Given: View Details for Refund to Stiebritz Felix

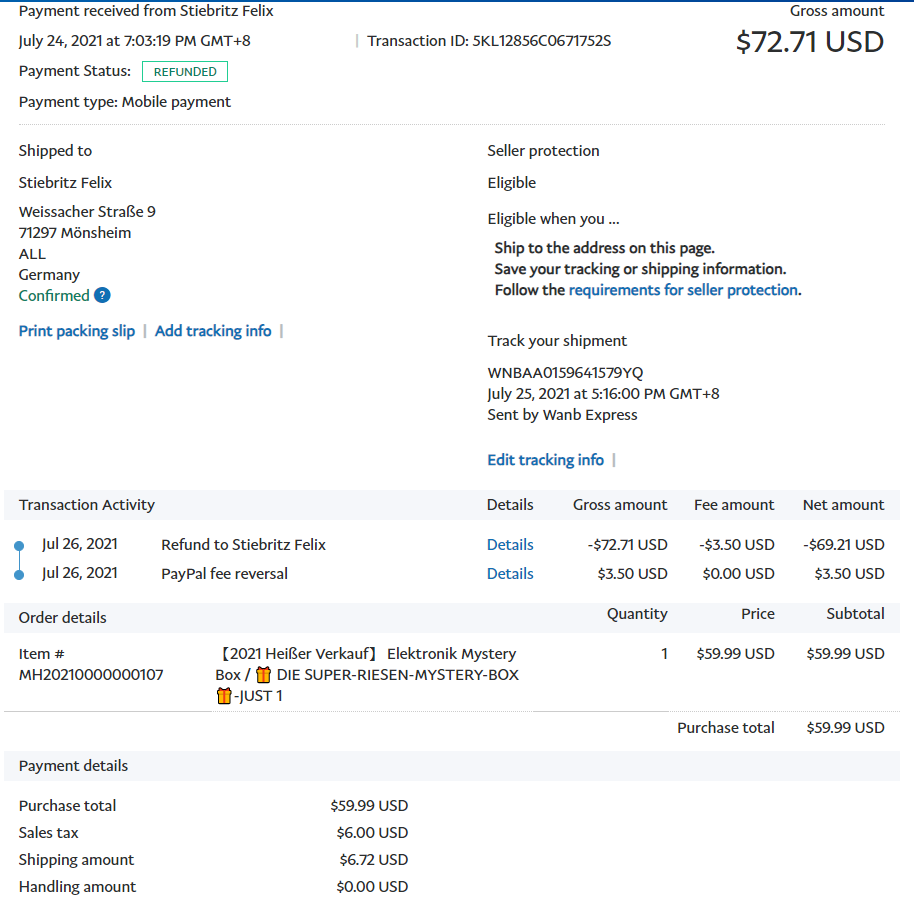Looking at the screenshot, I should tap(510, 545).
